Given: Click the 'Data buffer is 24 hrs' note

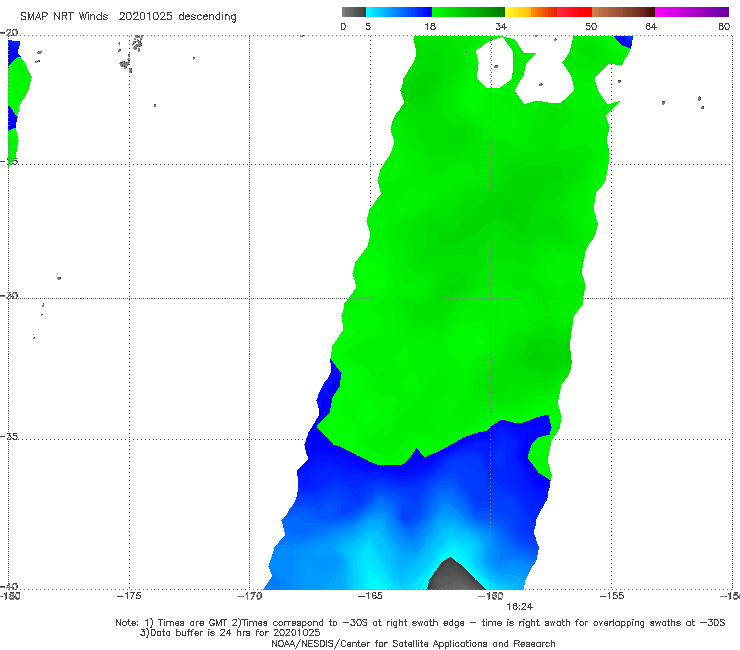Looking at the screenshot, I should pyautogui.click(x=230, y=633).
